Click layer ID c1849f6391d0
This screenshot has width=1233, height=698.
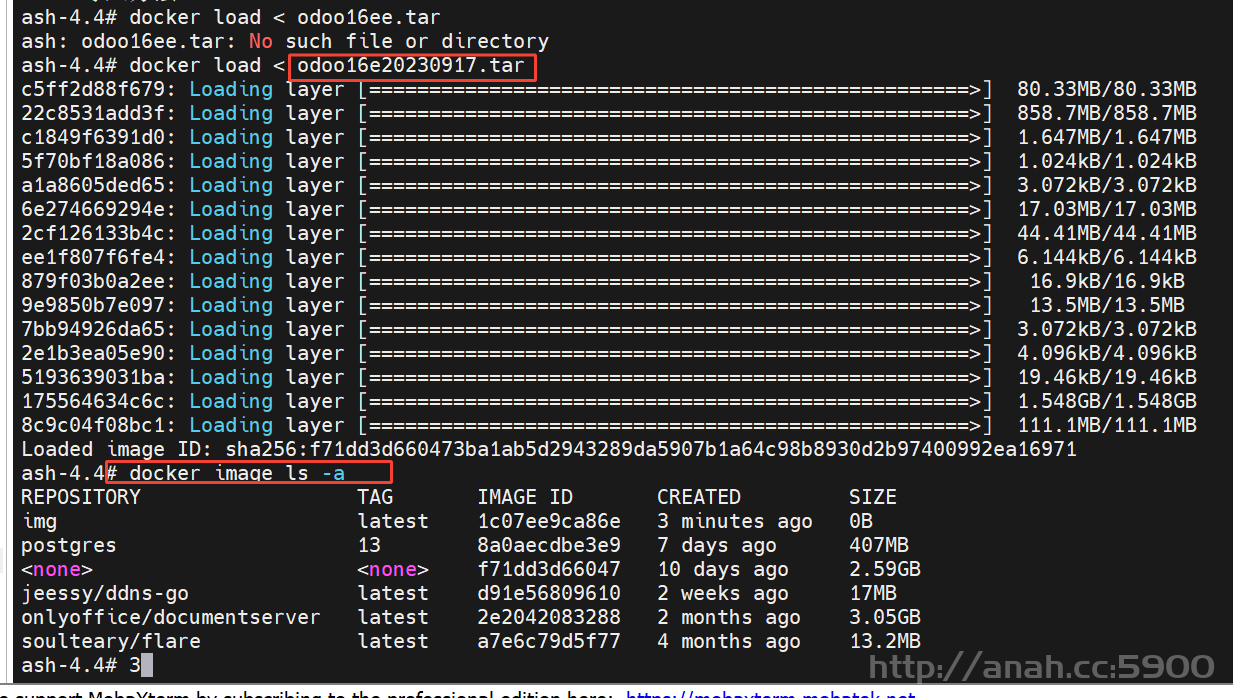(93, 138)
